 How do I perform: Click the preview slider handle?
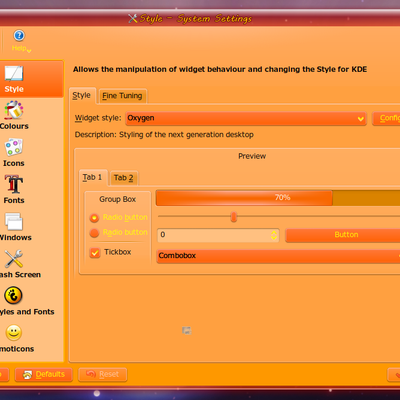click(x=234, y=217)
